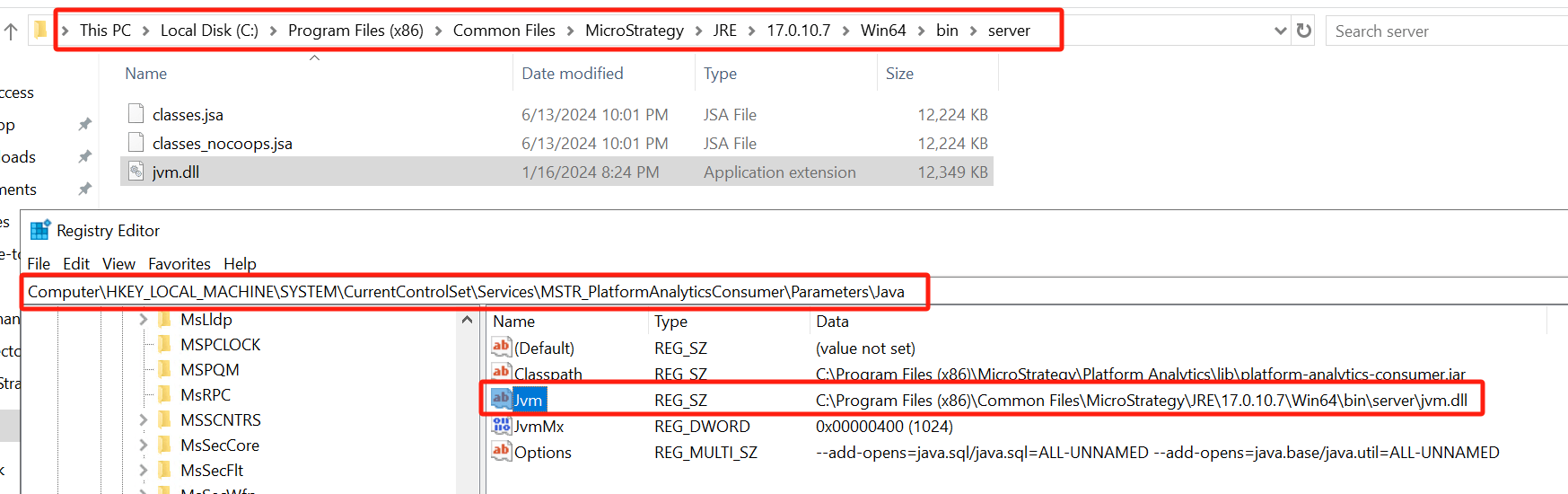Viewport: 1568px width, 494px height.
Task: Open address bar history dropdown
Action: (x=1281, y=31)
